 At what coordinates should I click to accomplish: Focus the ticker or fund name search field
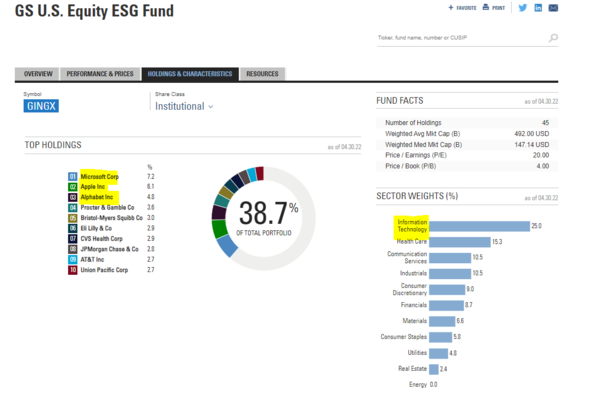click(x=460, y=39)
